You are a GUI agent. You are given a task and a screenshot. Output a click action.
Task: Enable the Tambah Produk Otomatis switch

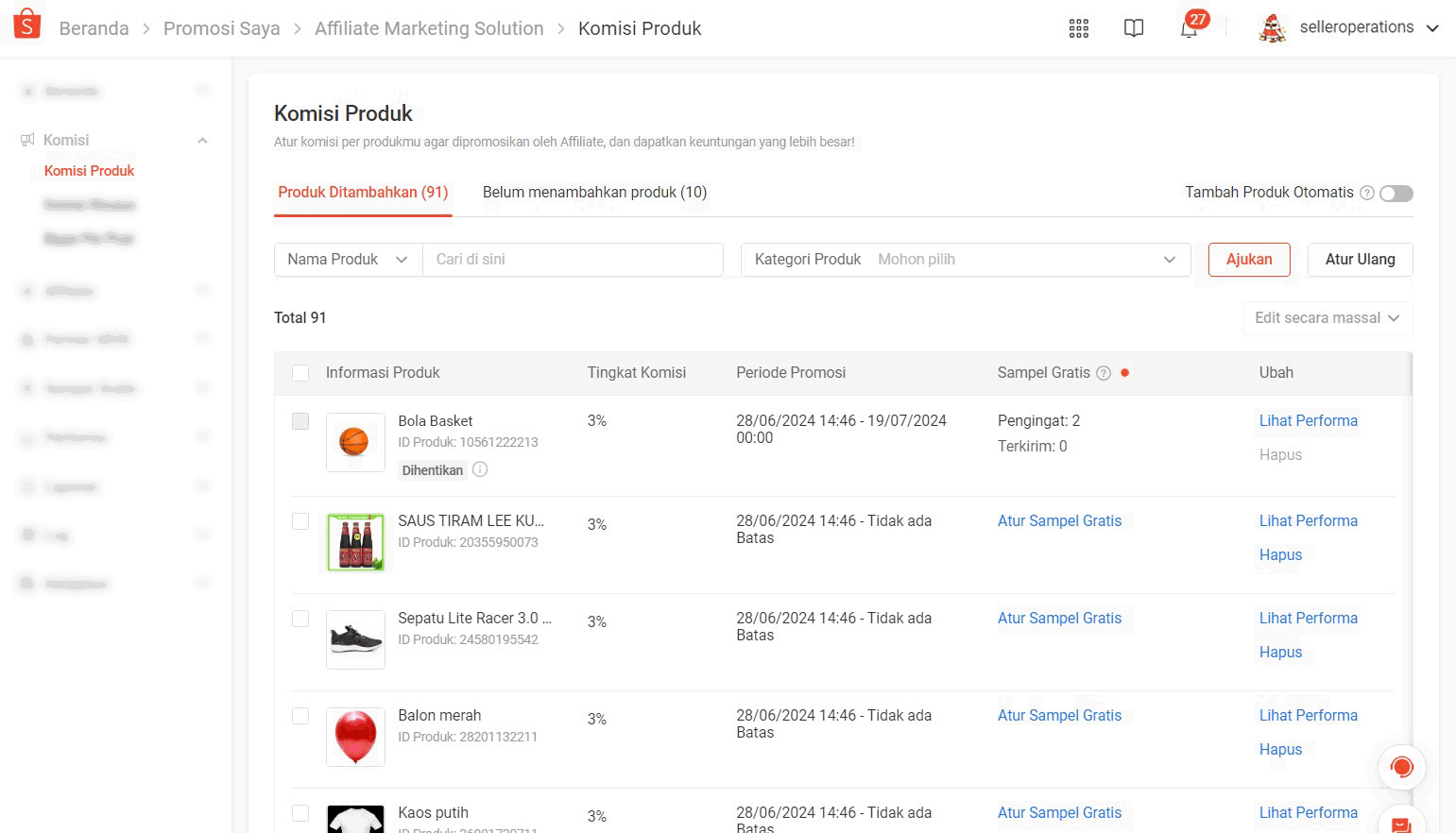pos(1396,193)
